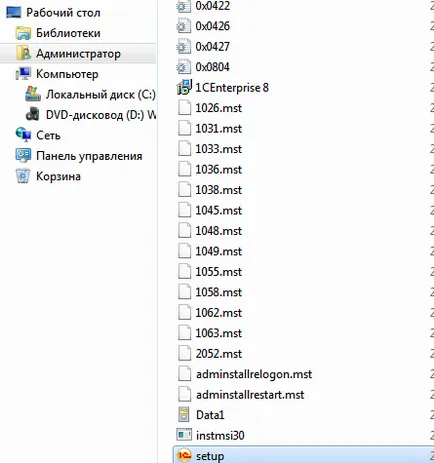The width and height of the screenshot is (434, 463).
Task: Select the file name 1048.mst
Action: coord(219,231)
